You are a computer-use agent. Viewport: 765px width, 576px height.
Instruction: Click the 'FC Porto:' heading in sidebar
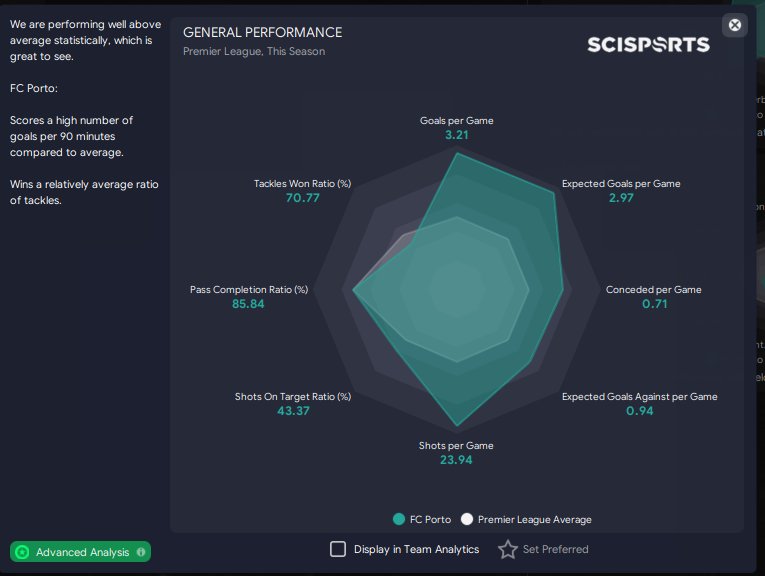pyautogui.click(x=34, y=88)
